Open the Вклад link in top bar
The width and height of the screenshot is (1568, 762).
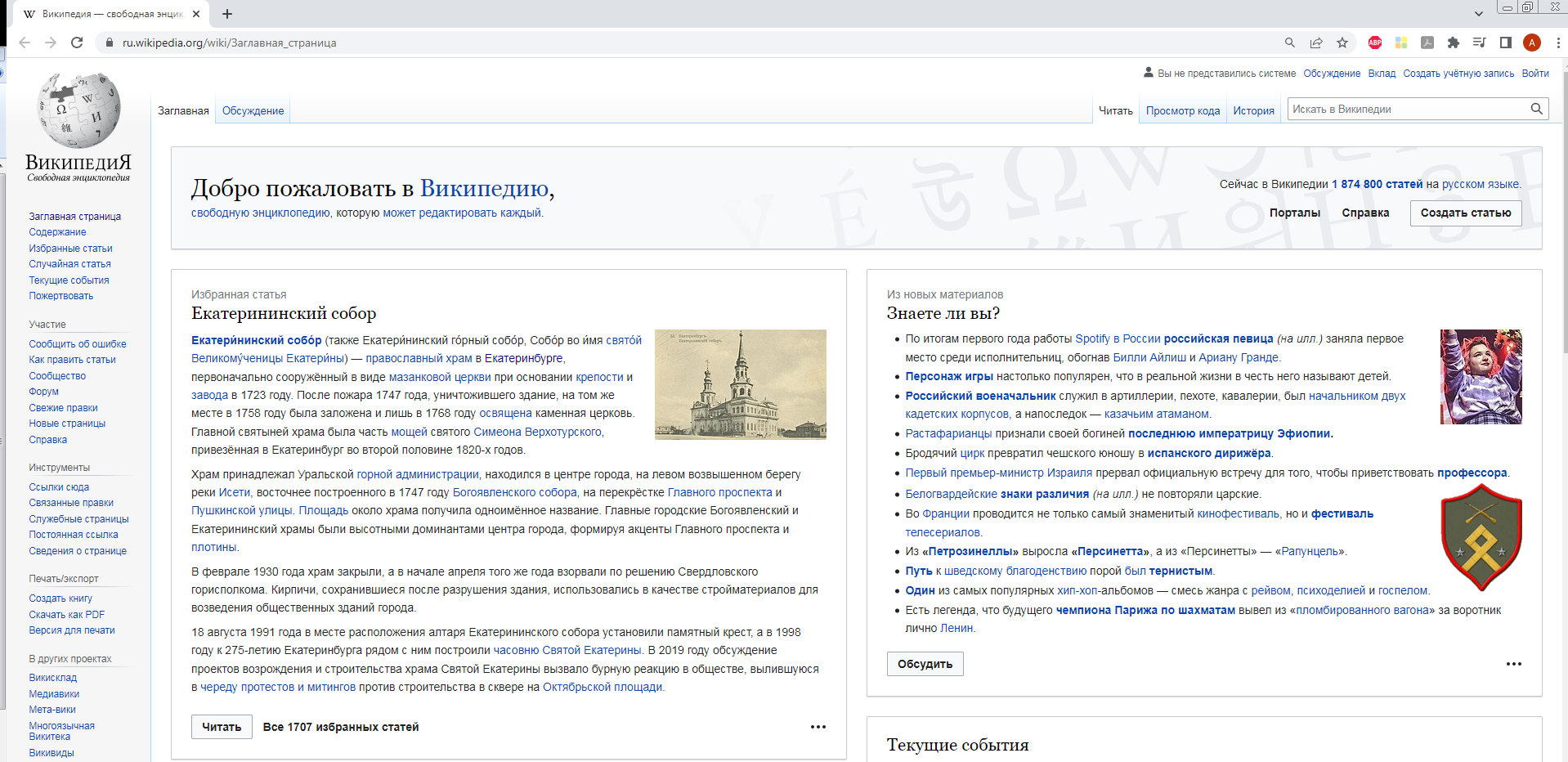[x=1382, y=73]
